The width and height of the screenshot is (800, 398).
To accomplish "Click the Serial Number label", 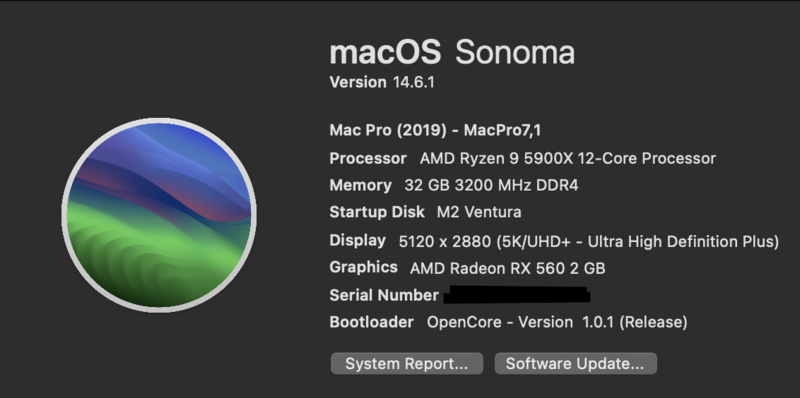I will pos(384,295).
